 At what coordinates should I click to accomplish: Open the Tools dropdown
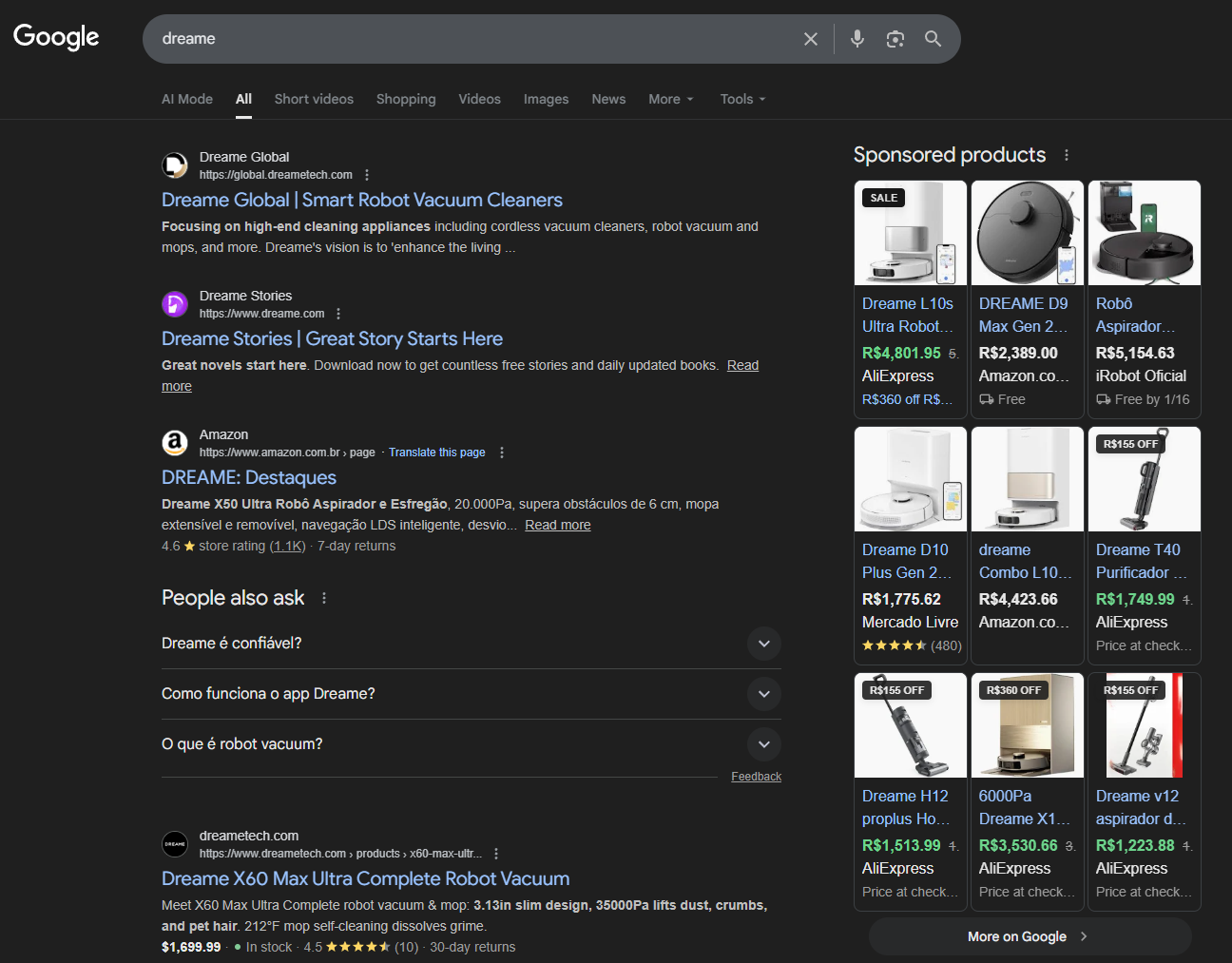(741, 99)
